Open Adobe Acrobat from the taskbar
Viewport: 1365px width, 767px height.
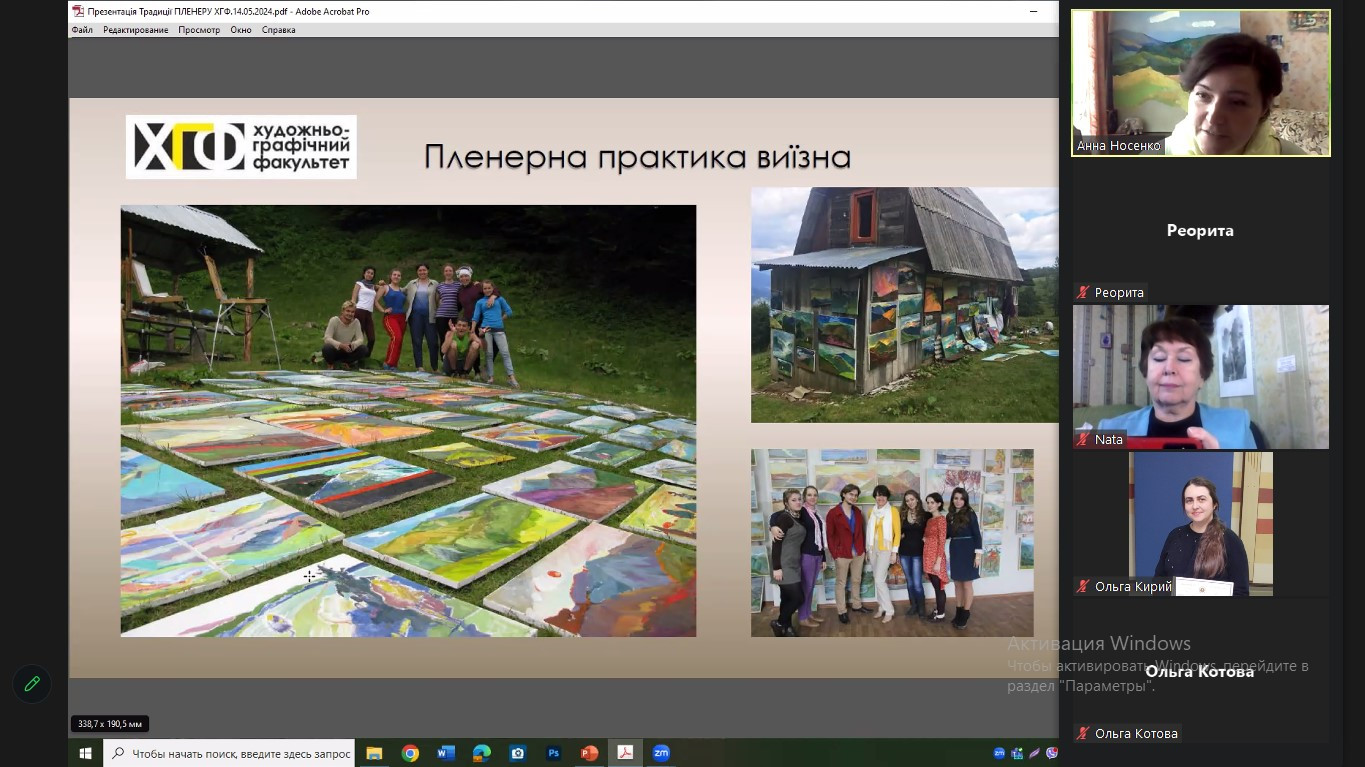(x=625, y=753)
